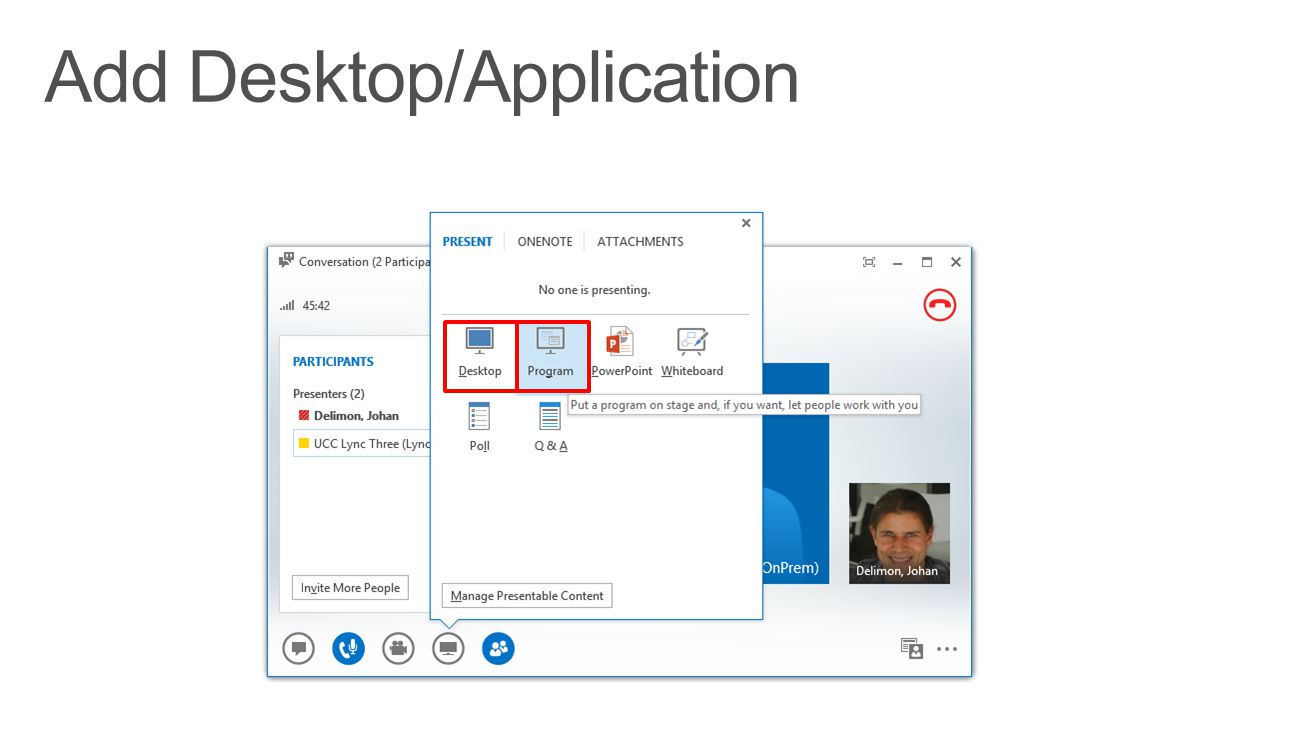This screenshot has width=1305, height=734.
Task: Open the pick a layout icon
Action: coord(911,649)
